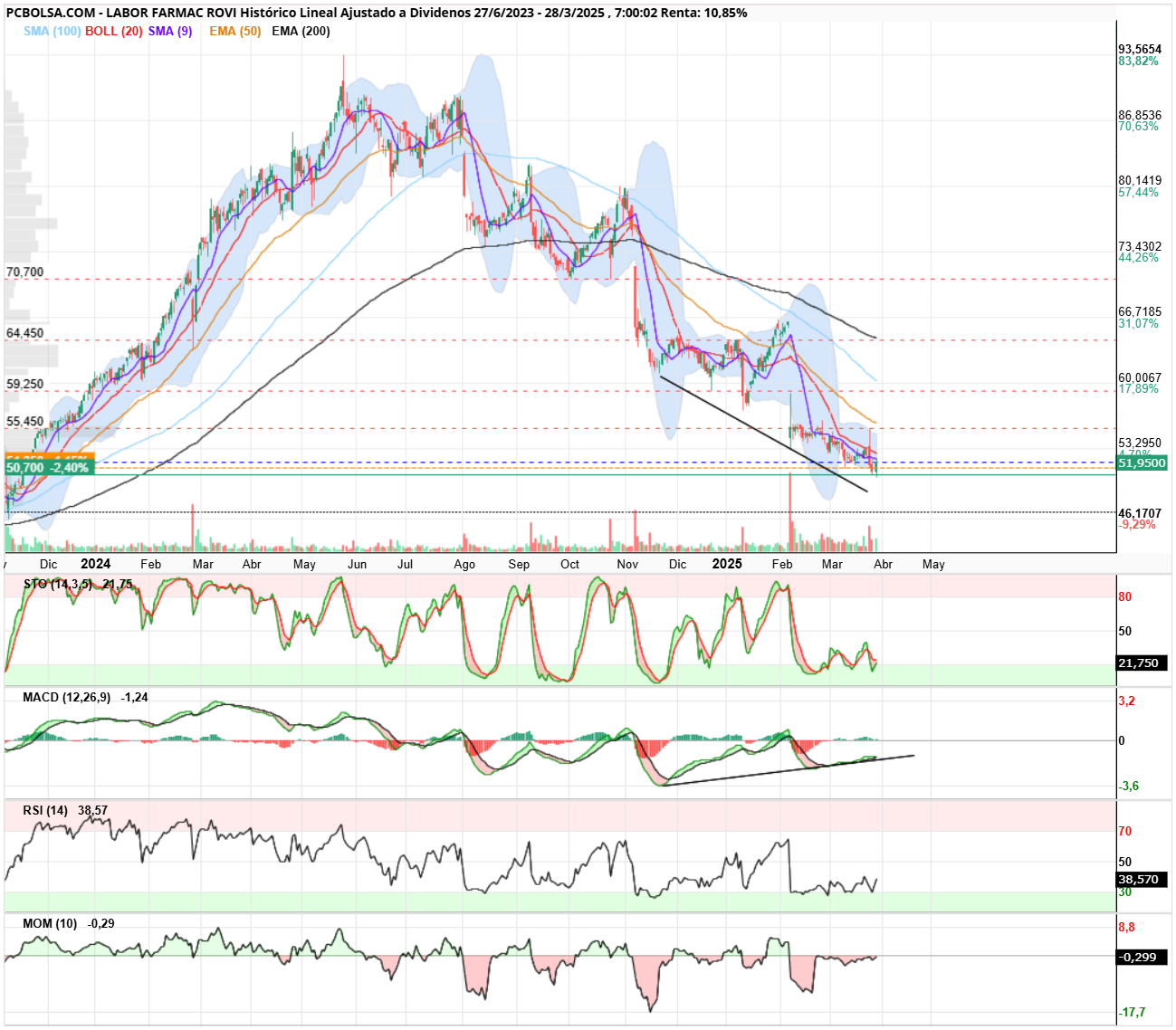The height and width of the screenshot is (1030, 1176).
Task: Click the 66,7185 price axis value
Action: (x=1140, y=312)
